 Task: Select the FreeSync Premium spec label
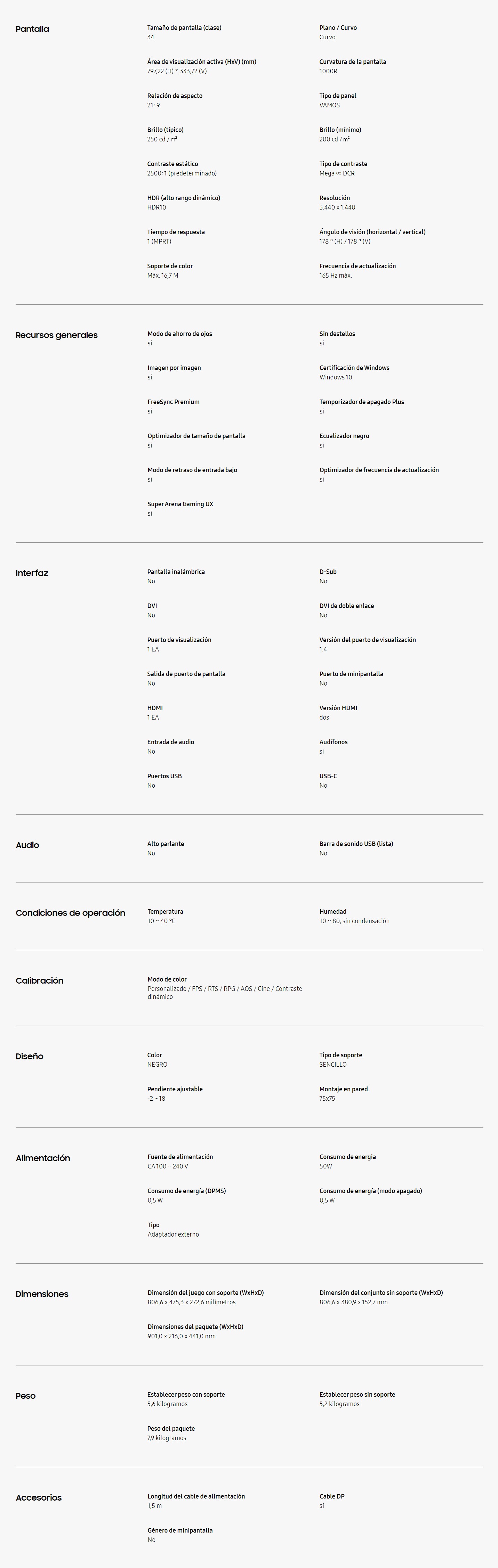tap(173, 402)
